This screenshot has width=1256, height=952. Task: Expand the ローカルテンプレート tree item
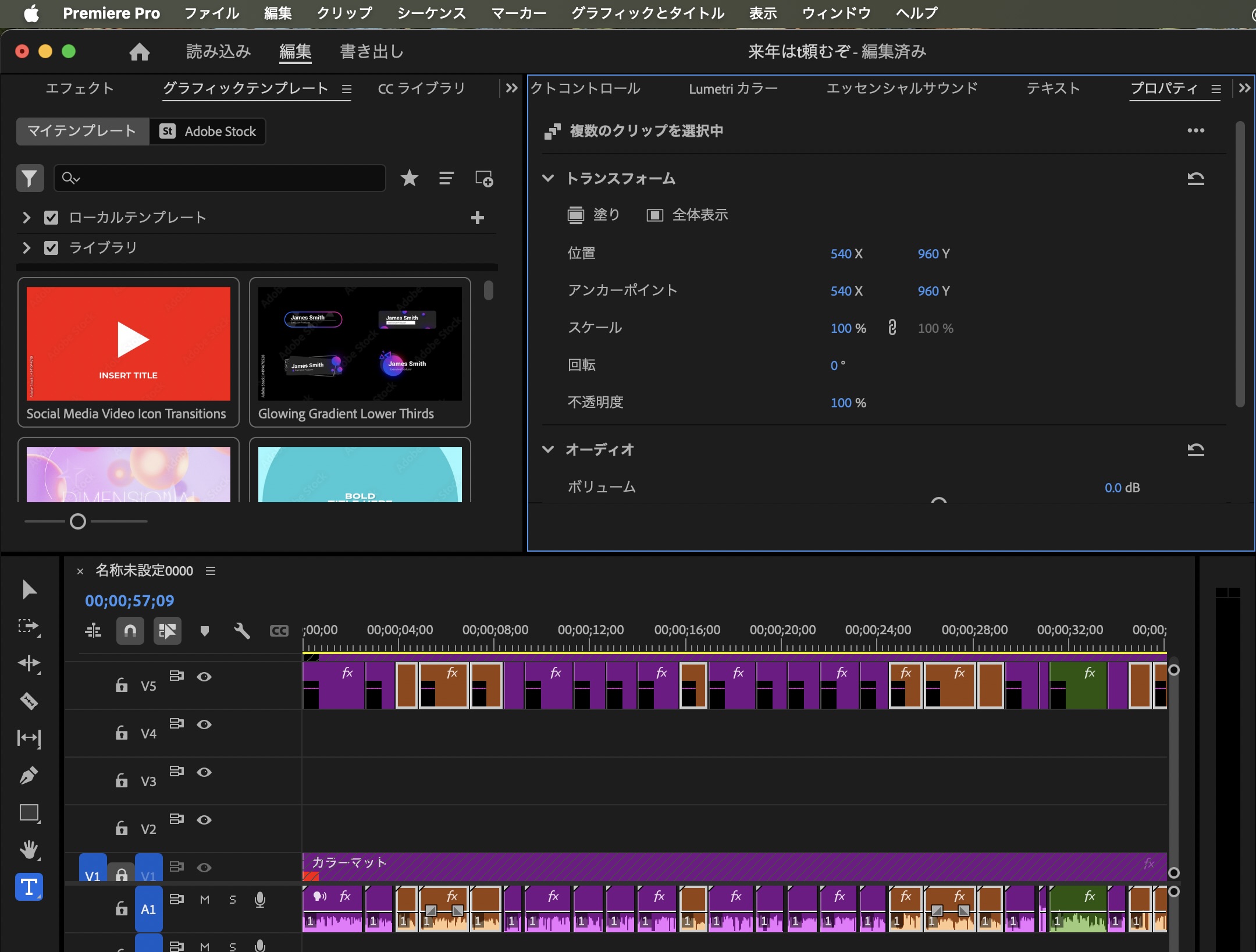tap(26, 217)
